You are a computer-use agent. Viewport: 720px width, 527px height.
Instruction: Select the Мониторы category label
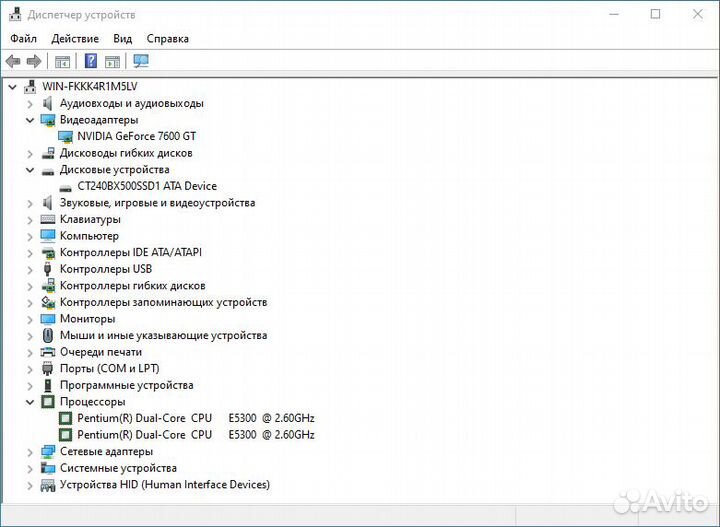pos(87,319)
